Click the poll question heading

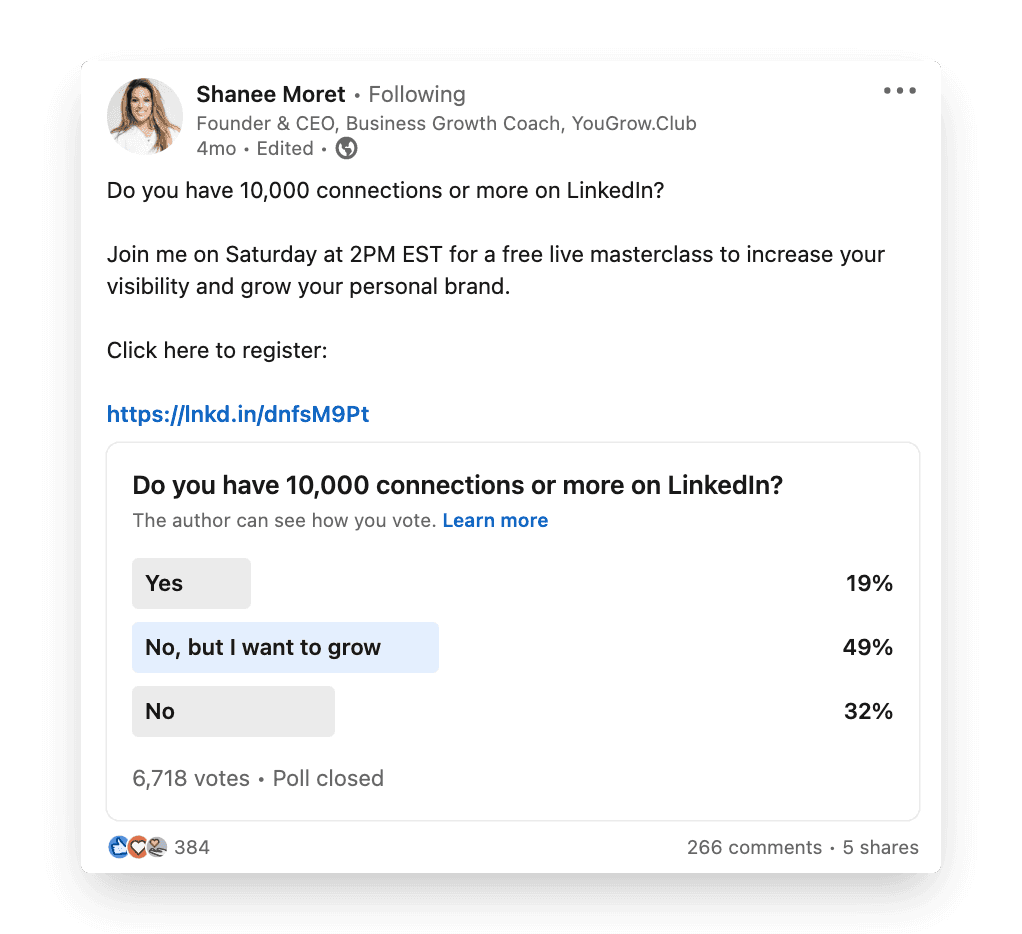[x=458, y=486]
